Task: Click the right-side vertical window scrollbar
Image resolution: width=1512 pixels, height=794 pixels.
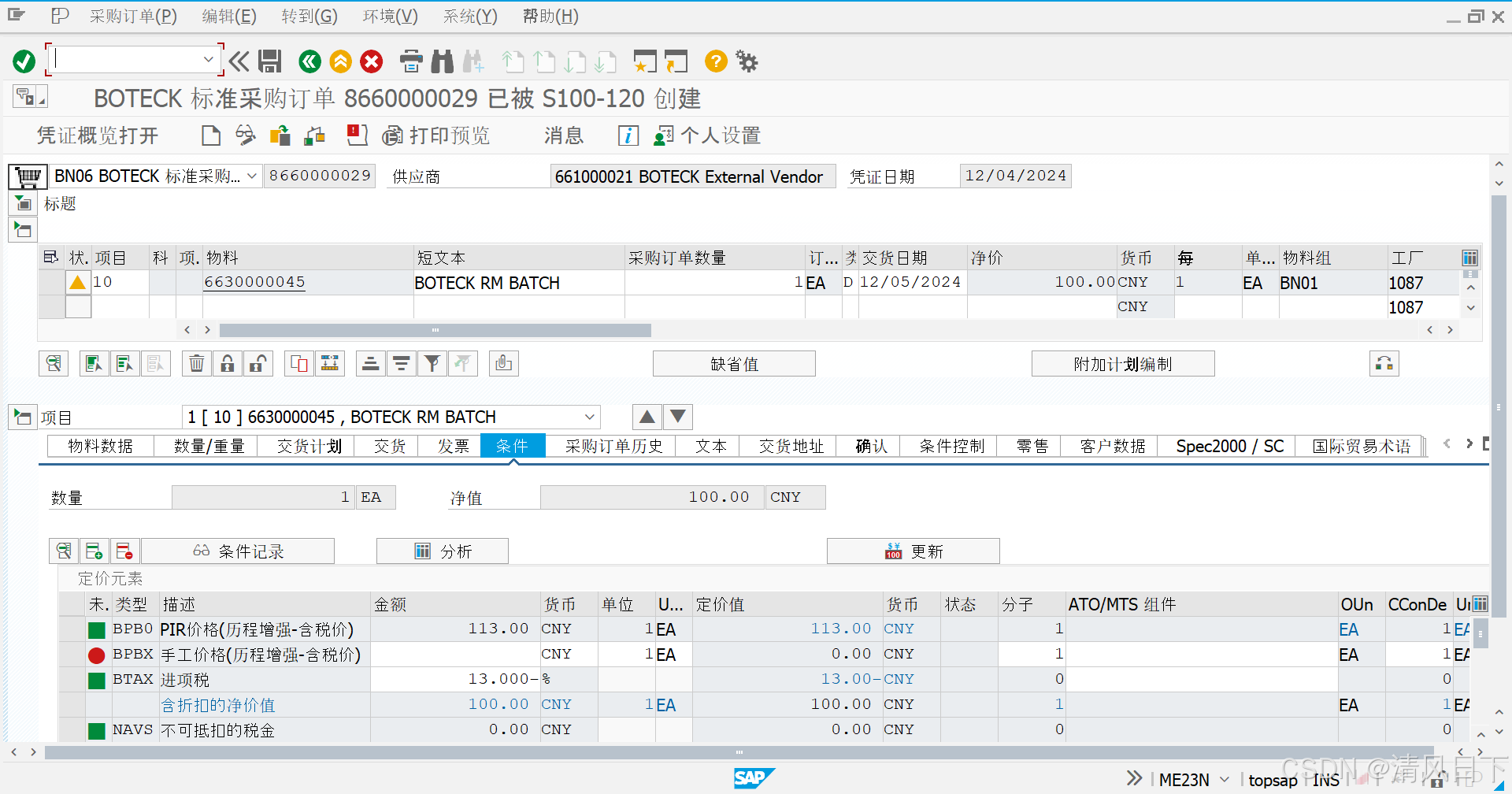Action: 1499,408
